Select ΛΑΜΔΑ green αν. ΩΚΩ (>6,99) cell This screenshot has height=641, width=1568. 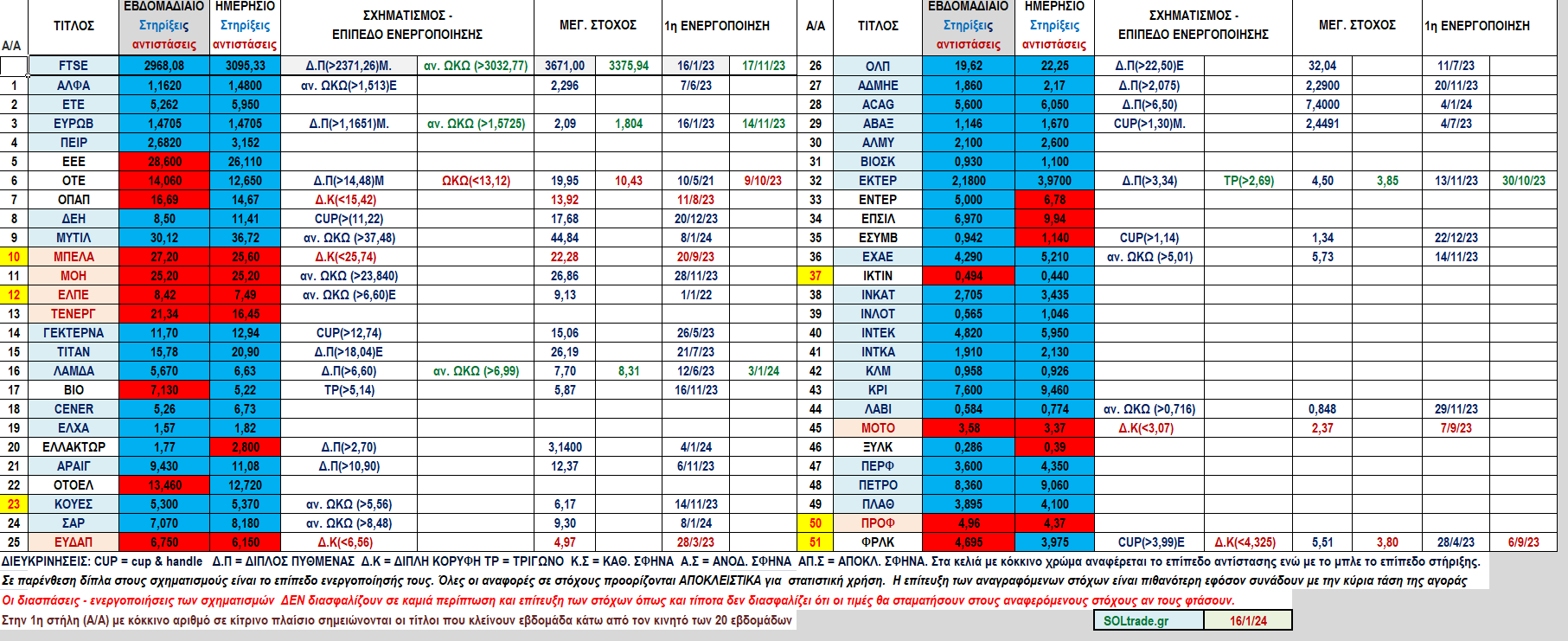tap(476, 371)
